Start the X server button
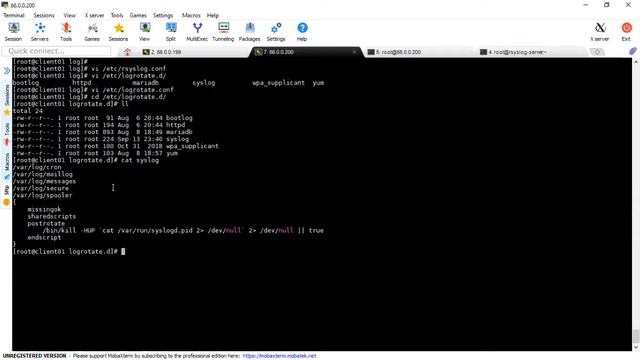This screenshot has width=640, height=360. pyautogui.click(x=600, y=32)
